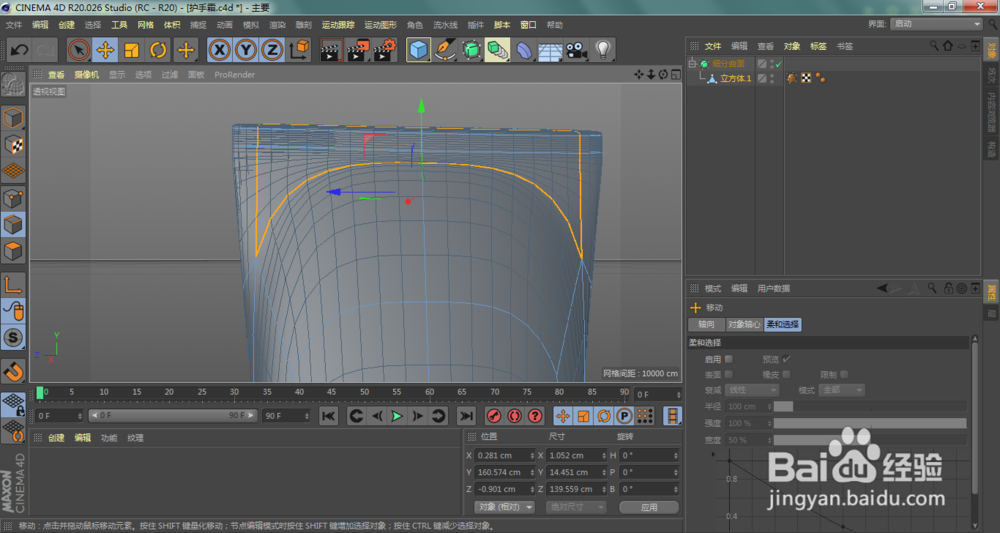Open the 运动跟踪 menu

(x=337, y=25)
